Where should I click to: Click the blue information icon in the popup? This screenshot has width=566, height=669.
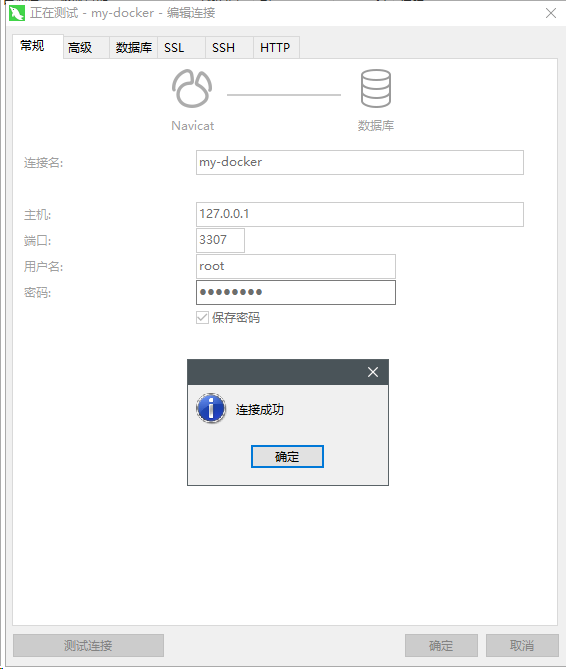(211, 408)
